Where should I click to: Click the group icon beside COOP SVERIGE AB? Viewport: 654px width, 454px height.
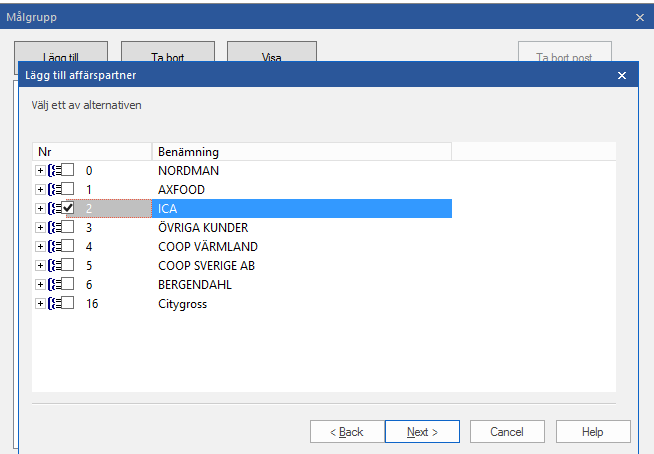pyautogui.click(x=54, y=265)
